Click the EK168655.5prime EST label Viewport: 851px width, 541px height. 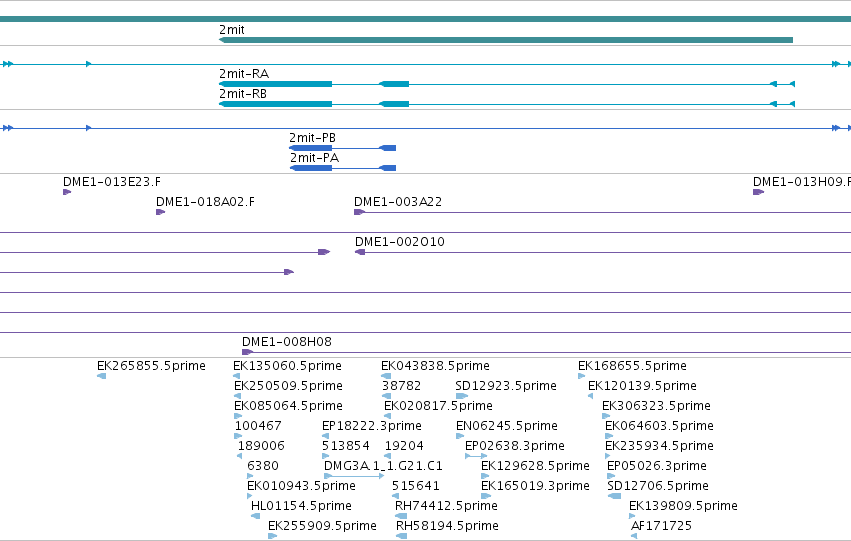(x=632, y=366)
